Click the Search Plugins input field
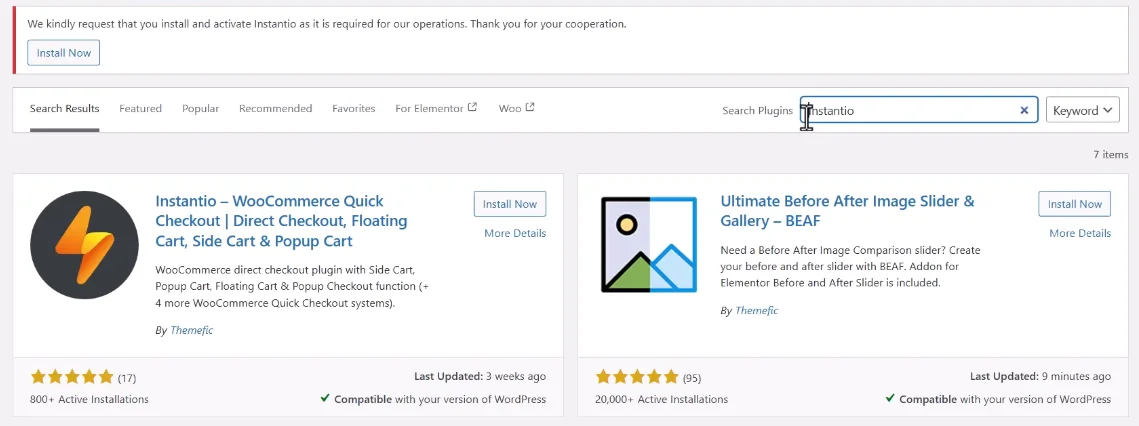 click(919, 110)
